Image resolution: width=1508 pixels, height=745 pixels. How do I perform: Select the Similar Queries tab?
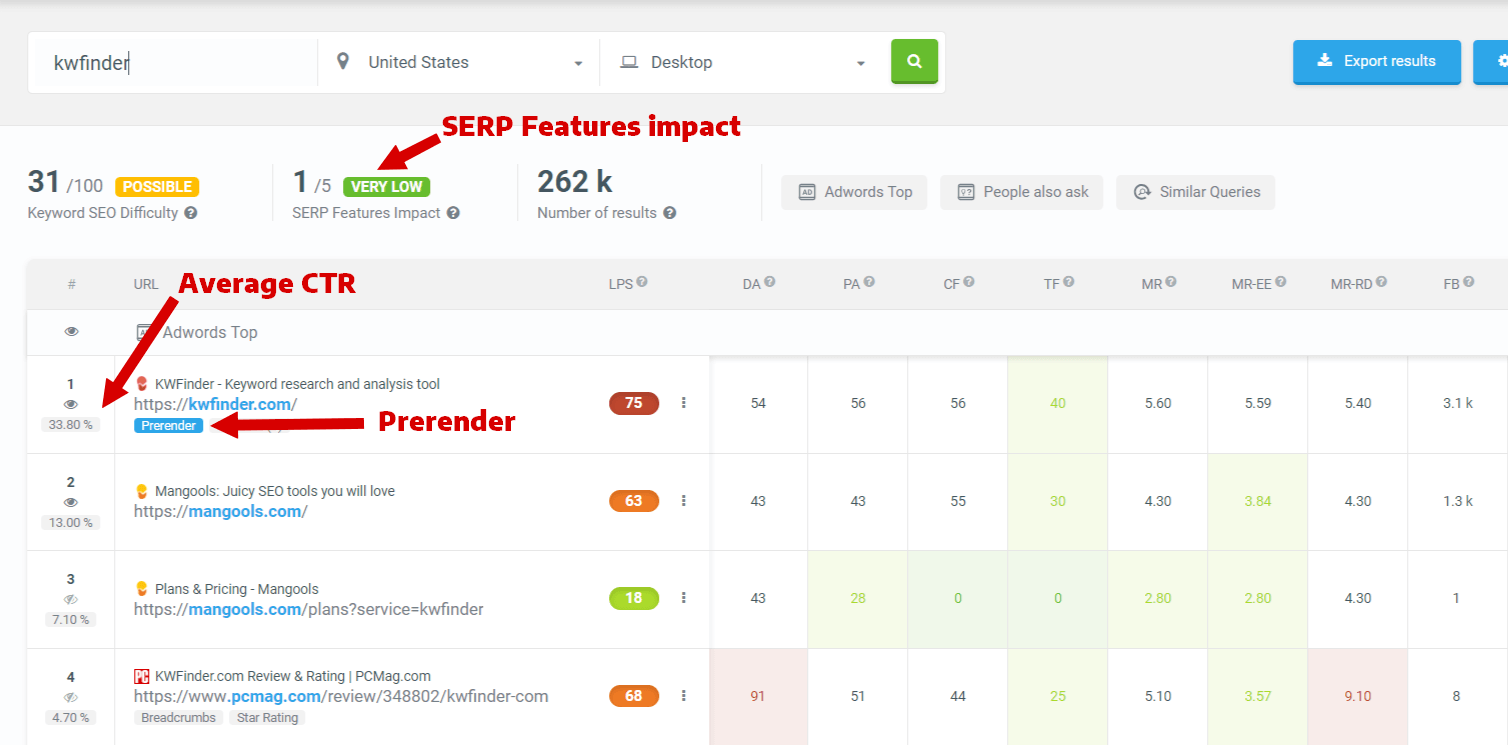tap(1196, 192)
